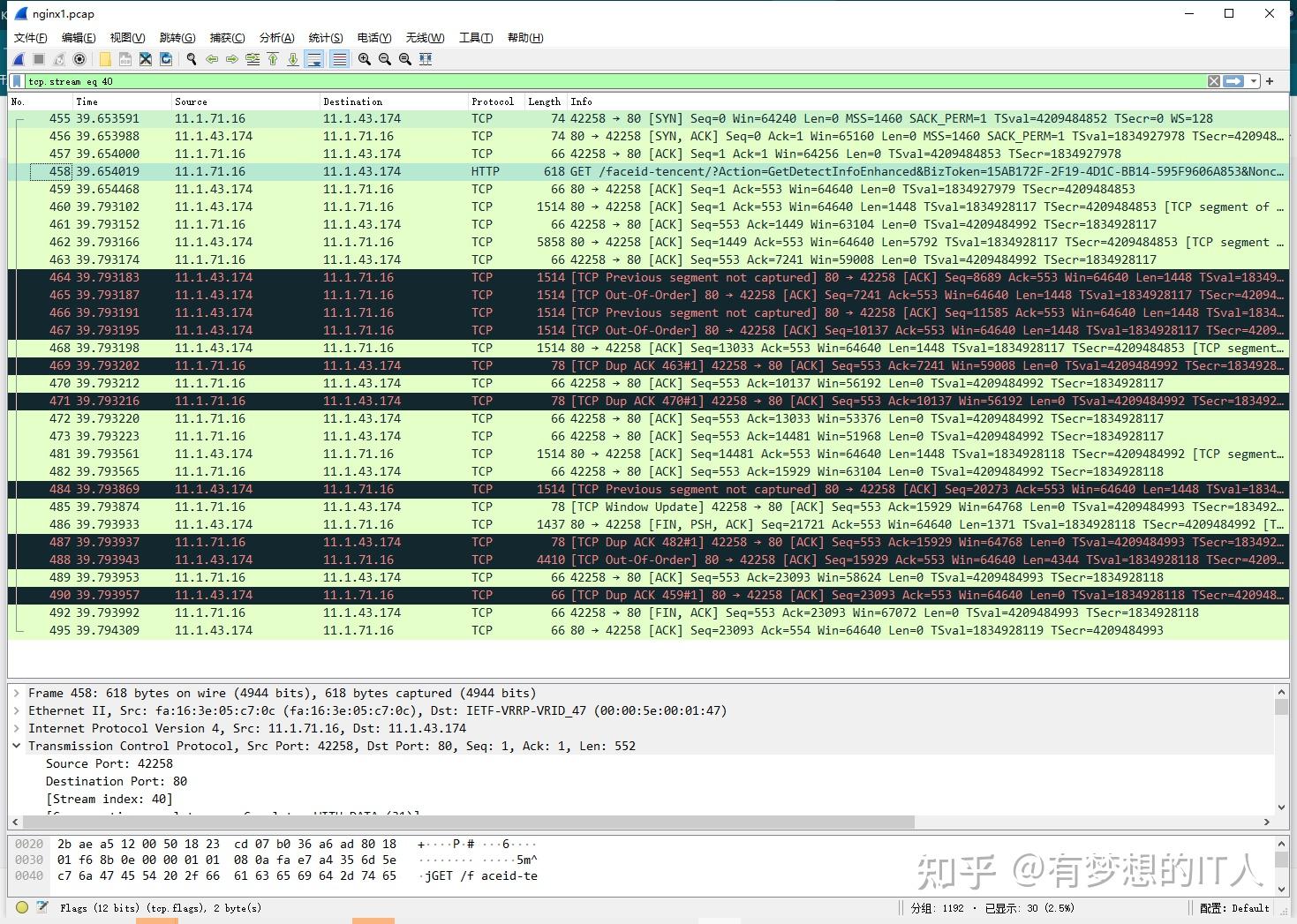Select FIN, PSH, ACK packet 486
Viewport: 1297px width, 924px height.
point(648,524)
